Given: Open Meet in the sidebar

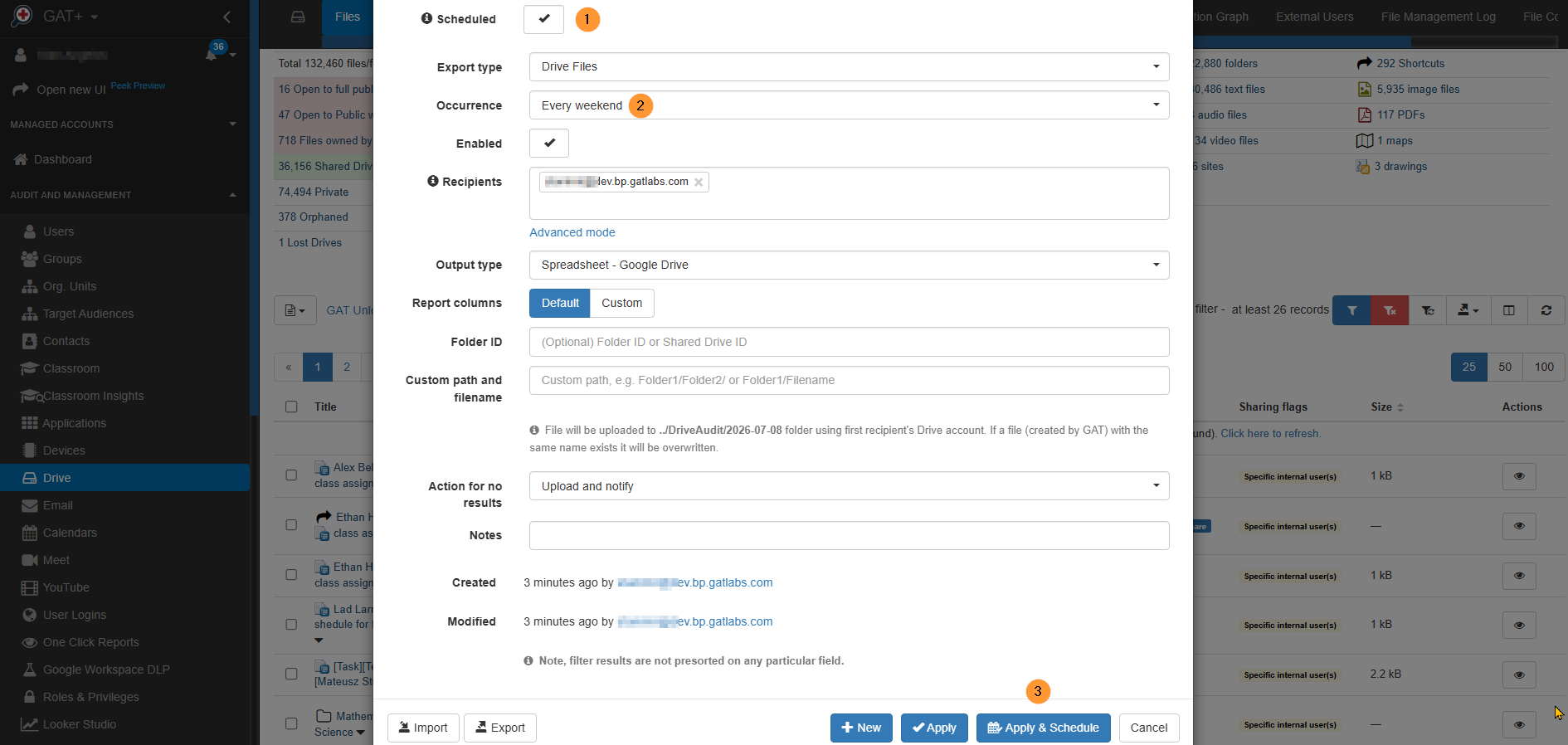Looking at the screenshot, I should 56,560.
